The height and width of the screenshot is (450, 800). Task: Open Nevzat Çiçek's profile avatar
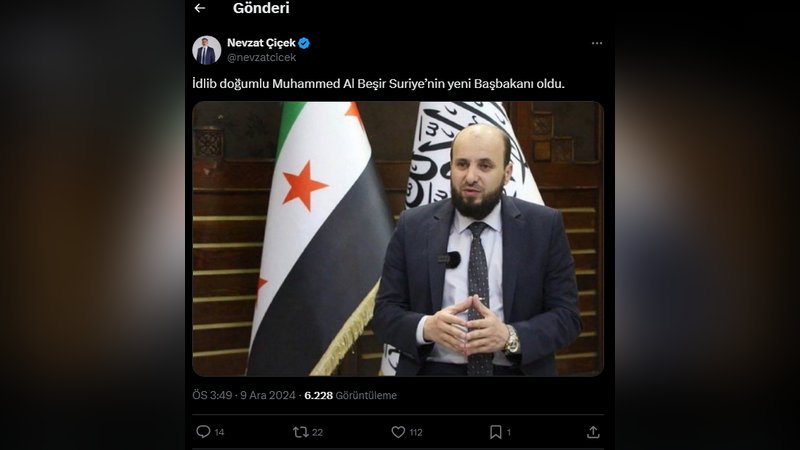point(207,50)
